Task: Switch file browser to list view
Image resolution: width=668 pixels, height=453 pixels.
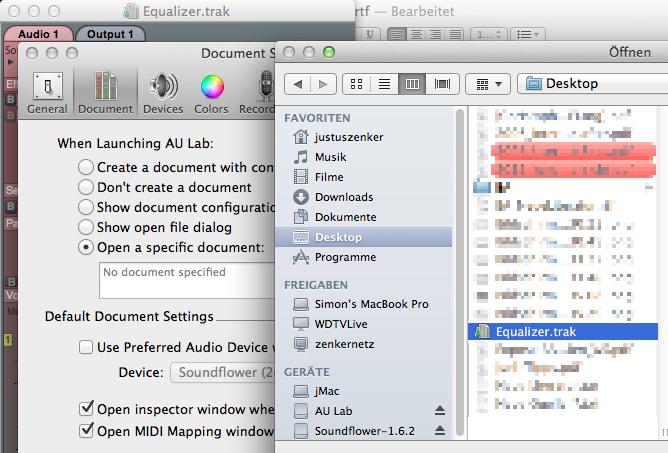Action: [384, 84]
